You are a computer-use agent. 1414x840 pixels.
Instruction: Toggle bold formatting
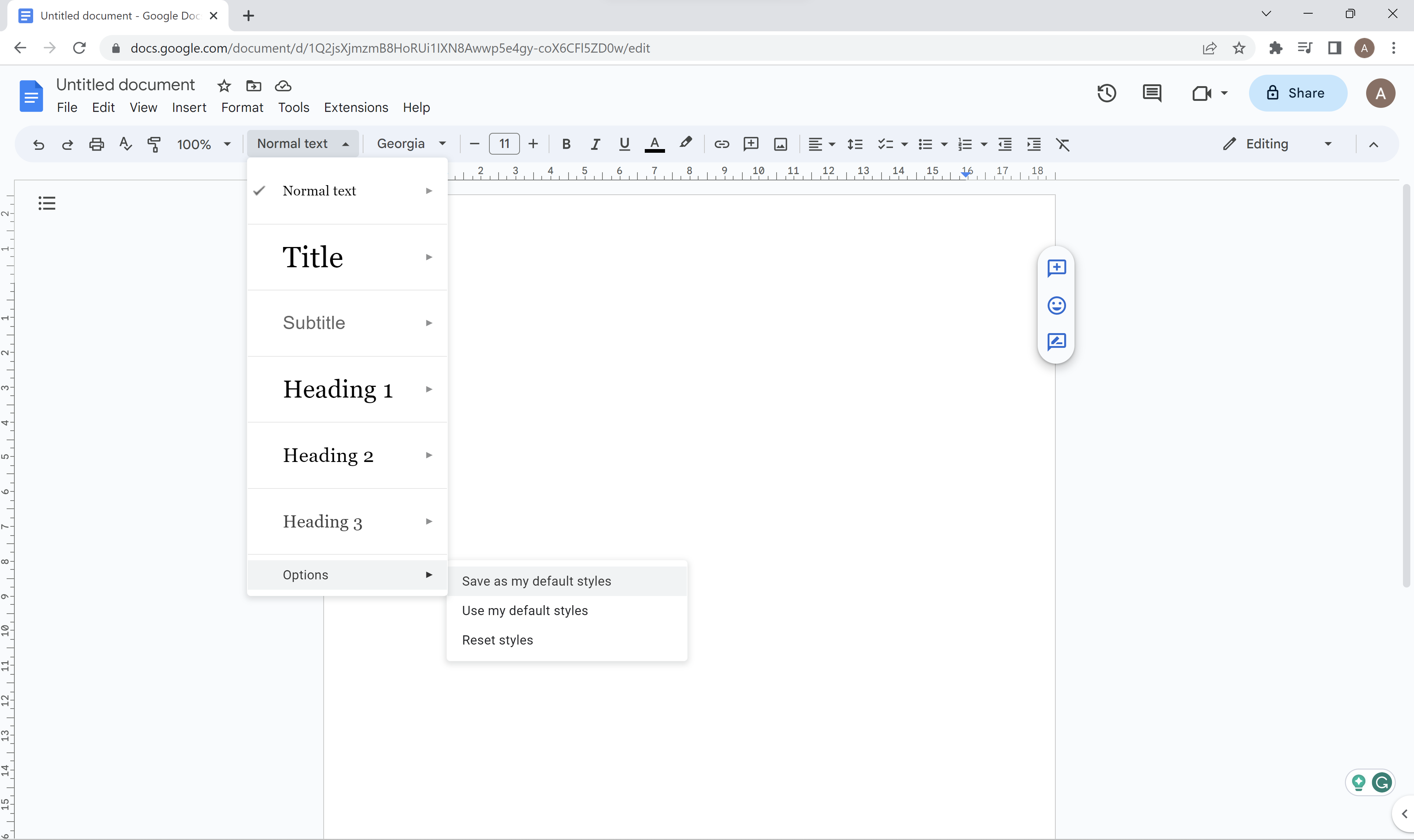click(566, 144)
